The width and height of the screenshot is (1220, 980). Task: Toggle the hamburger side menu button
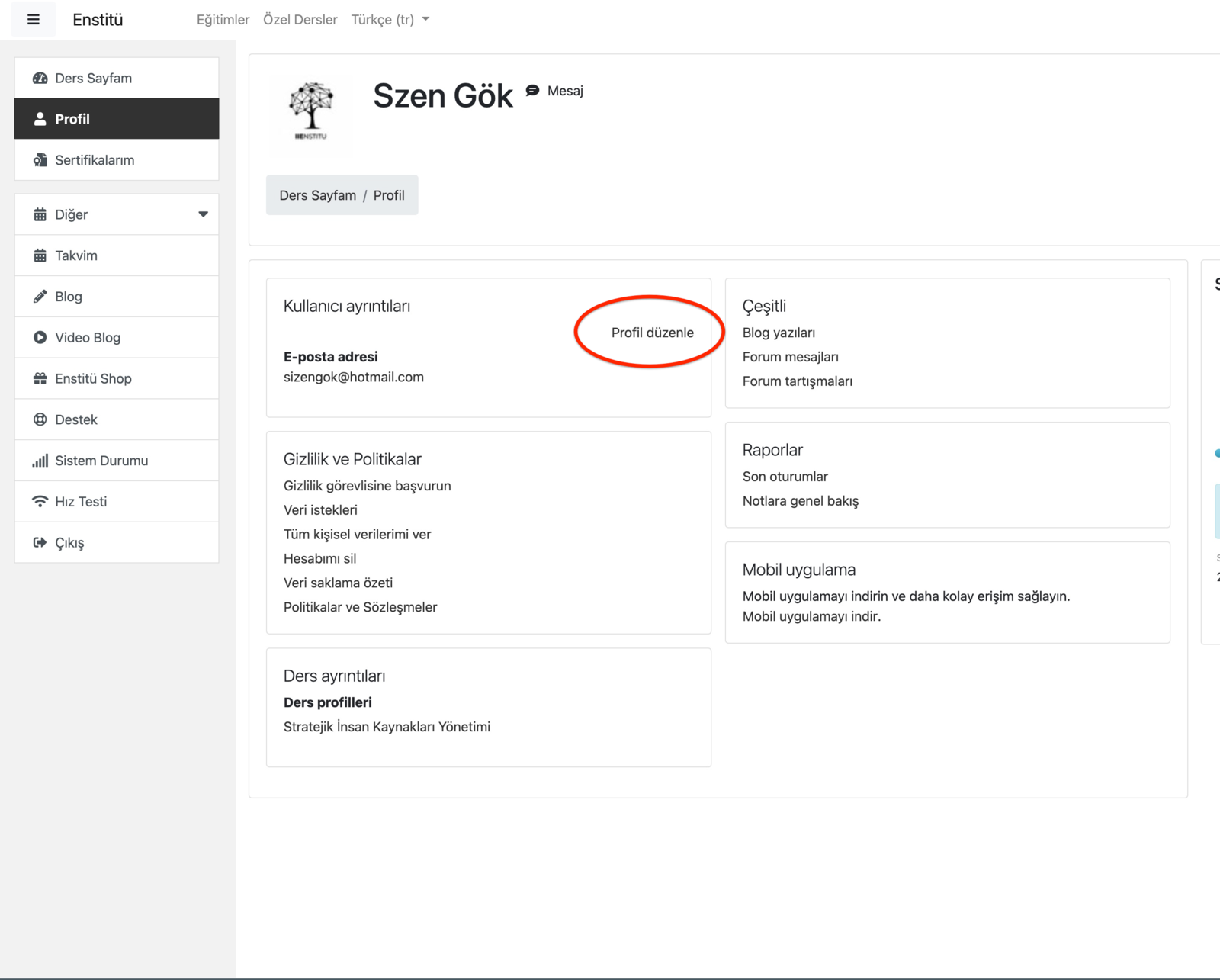34,20
